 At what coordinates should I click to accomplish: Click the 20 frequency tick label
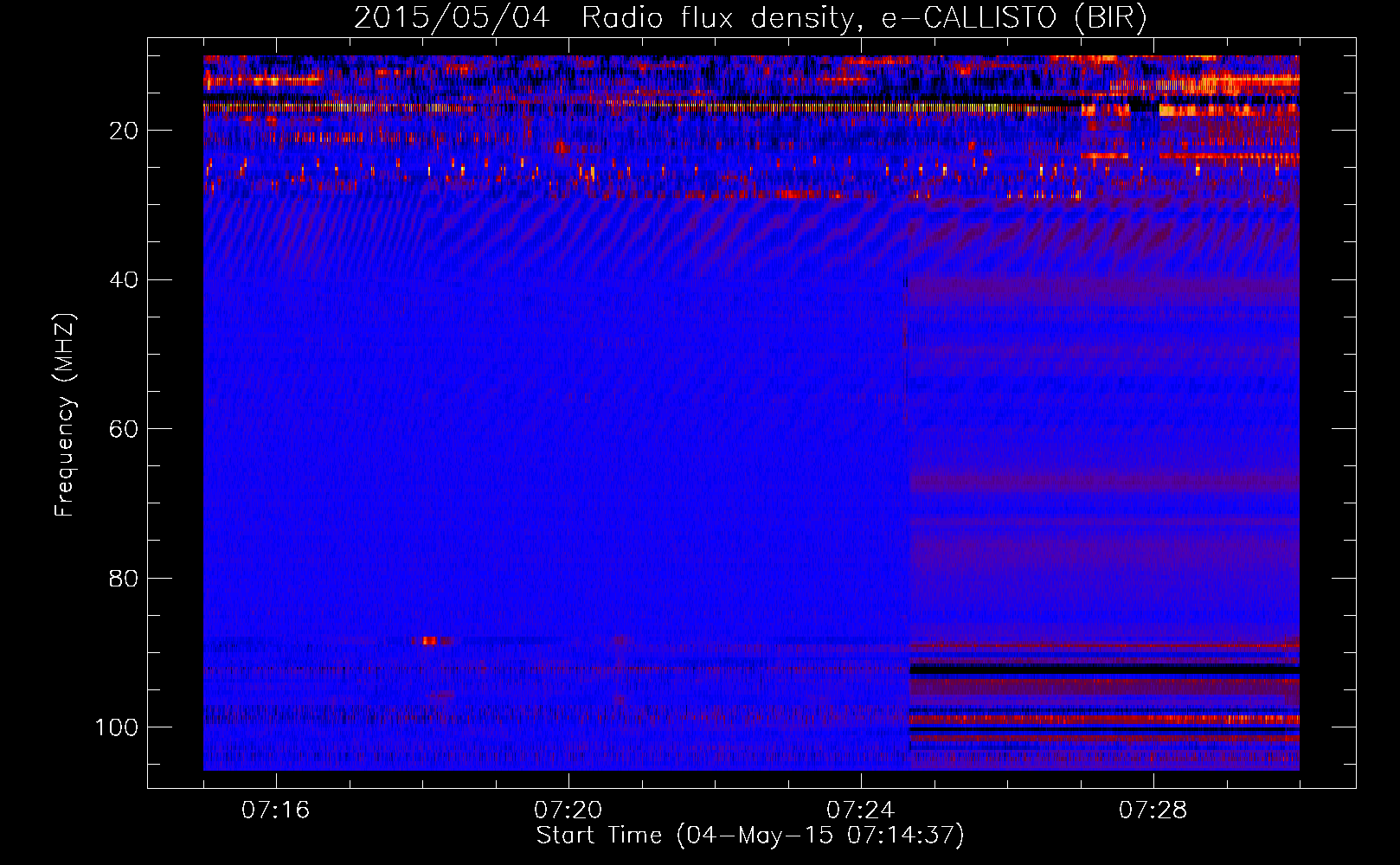tap(124, 131)
